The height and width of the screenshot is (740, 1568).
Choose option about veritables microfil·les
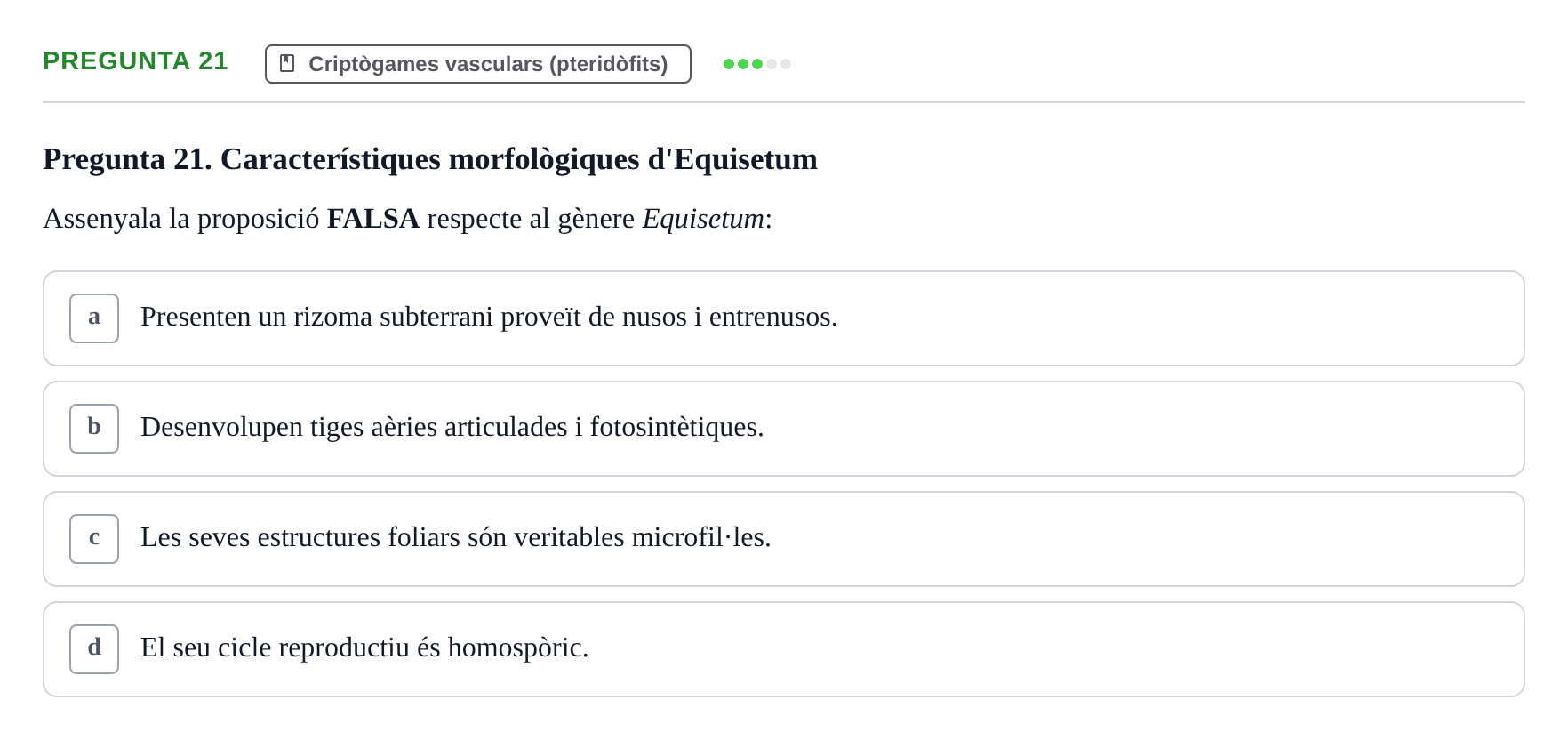[784, 539]
